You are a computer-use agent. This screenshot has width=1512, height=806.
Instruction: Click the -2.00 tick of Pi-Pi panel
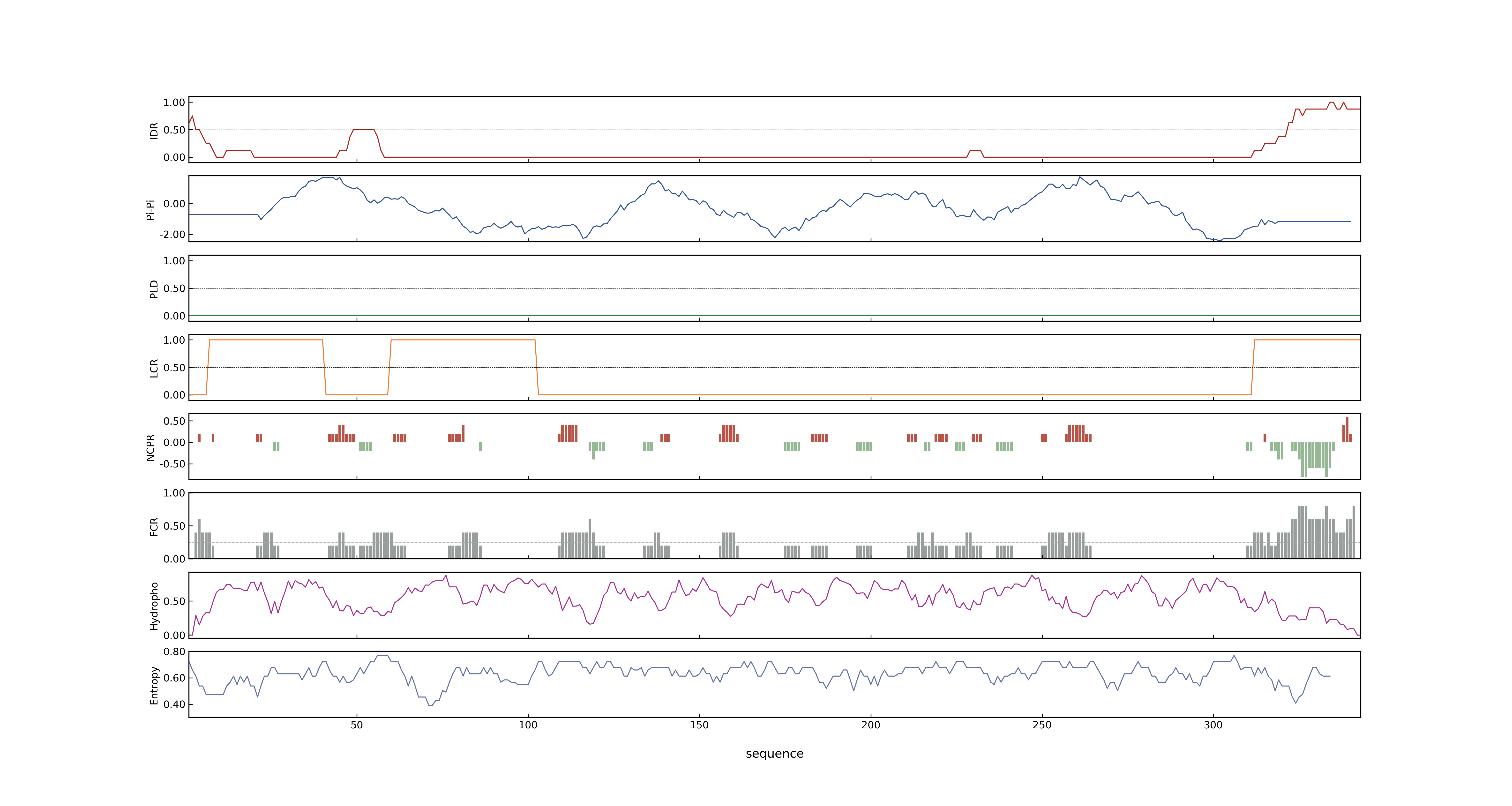coord(172,235)
